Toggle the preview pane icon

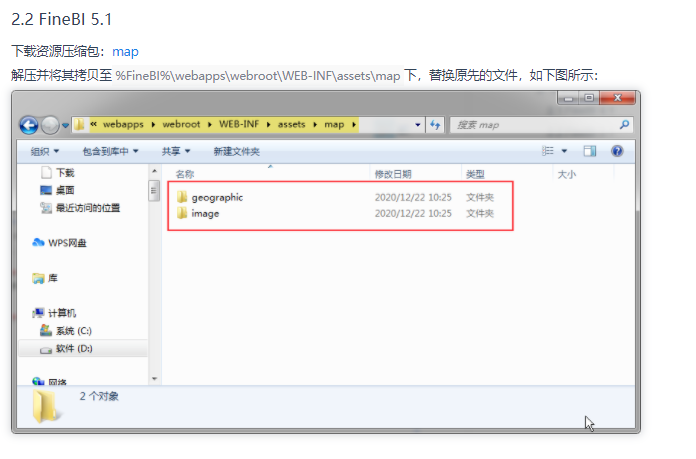click(x=589, y=151)
